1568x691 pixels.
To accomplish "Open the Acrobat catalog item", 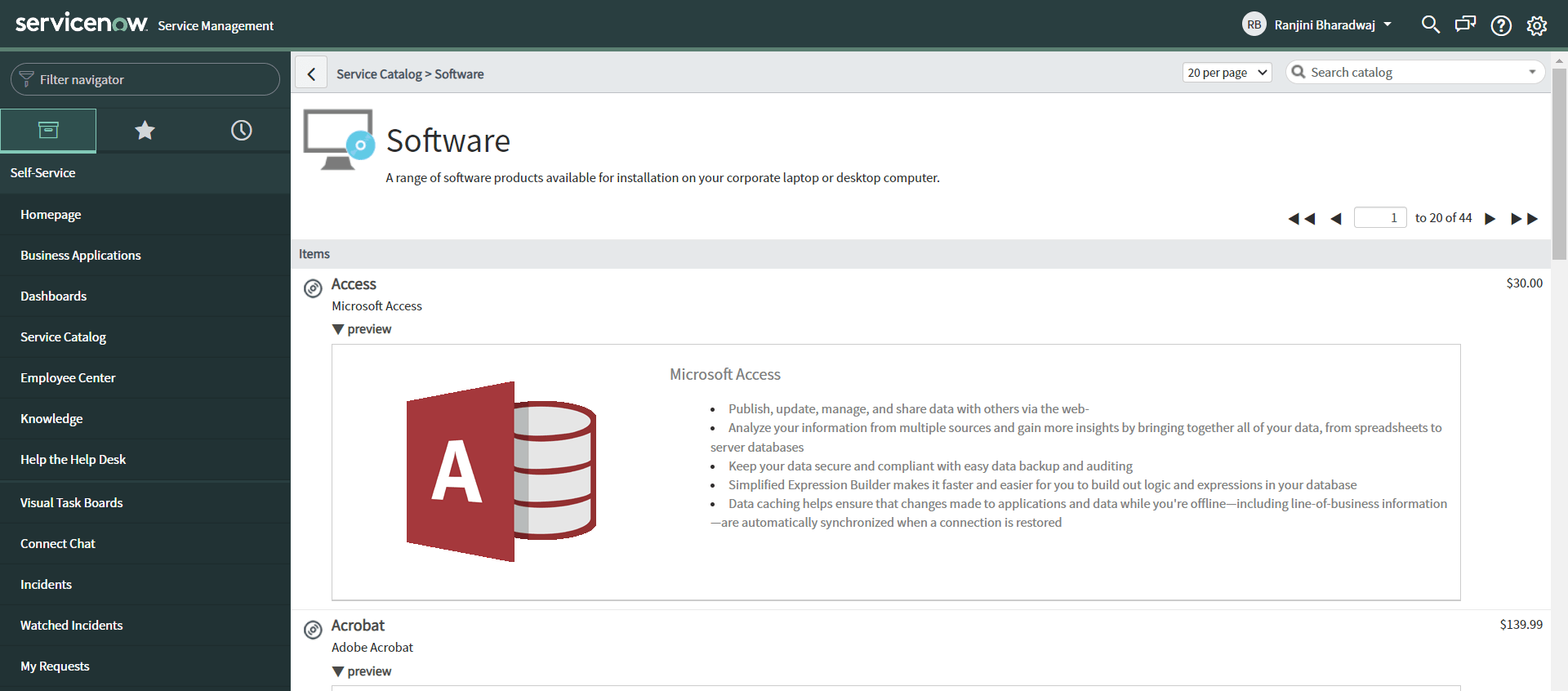I will click(x=358, y=626).
